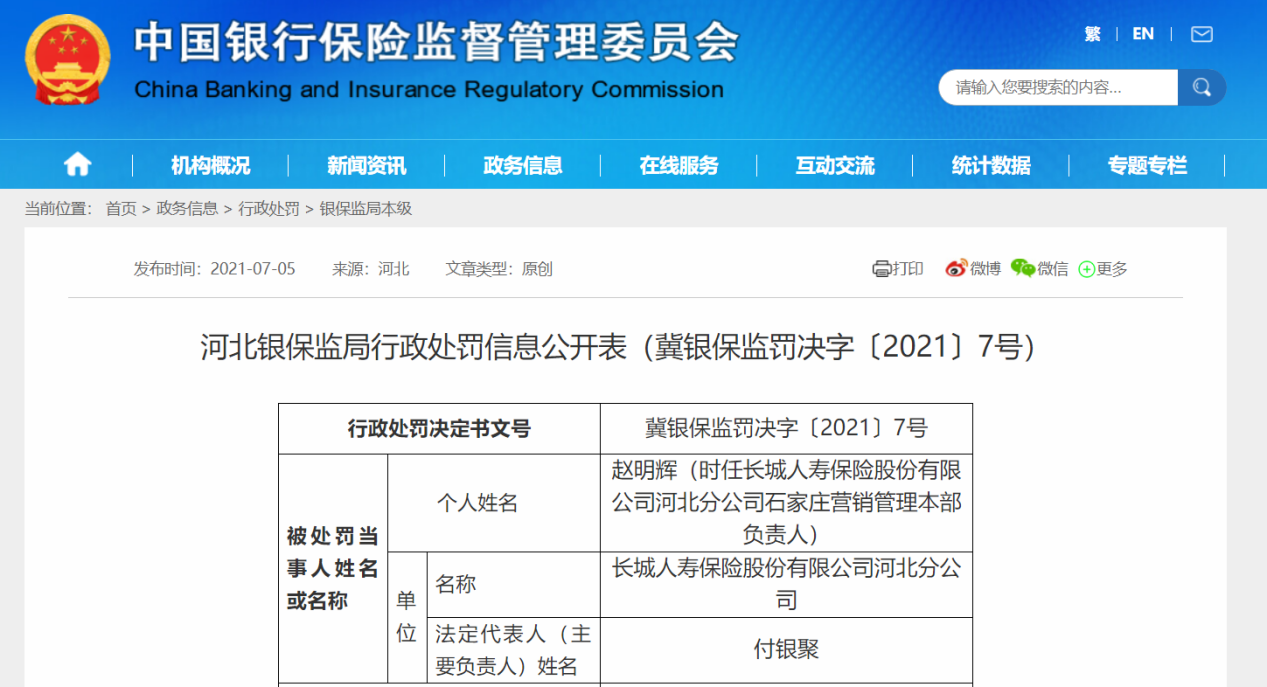
Task: Click the 打印 print link
Action: (x=908, y=269)
